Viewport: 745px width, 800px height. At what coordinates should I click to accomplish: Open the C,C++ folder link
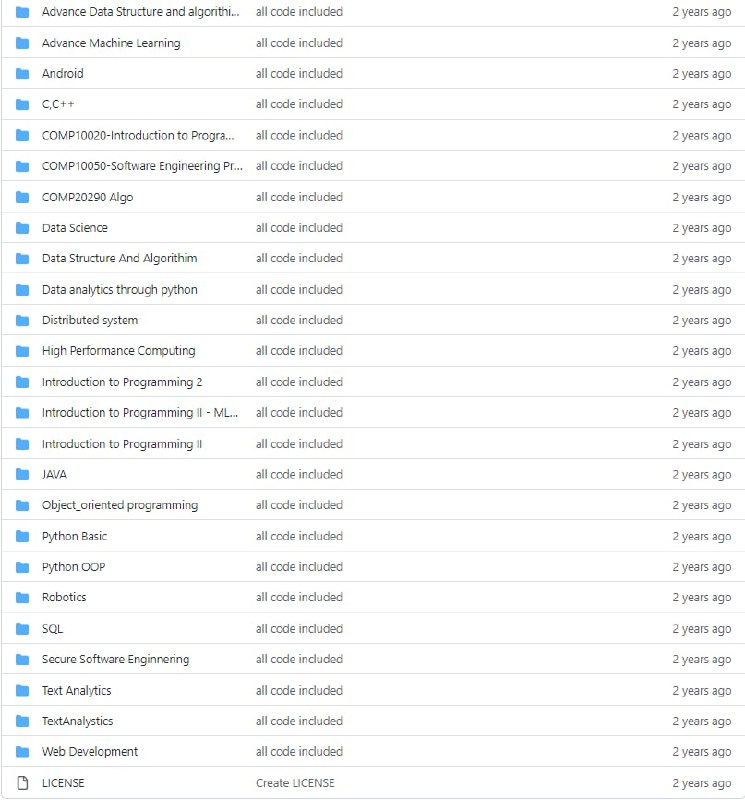(x=58, y=105)
